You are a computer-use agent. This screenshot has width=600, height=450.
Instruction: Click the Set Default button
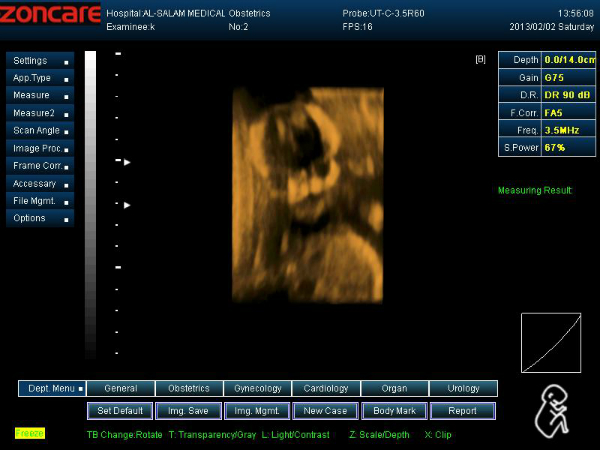120,411
